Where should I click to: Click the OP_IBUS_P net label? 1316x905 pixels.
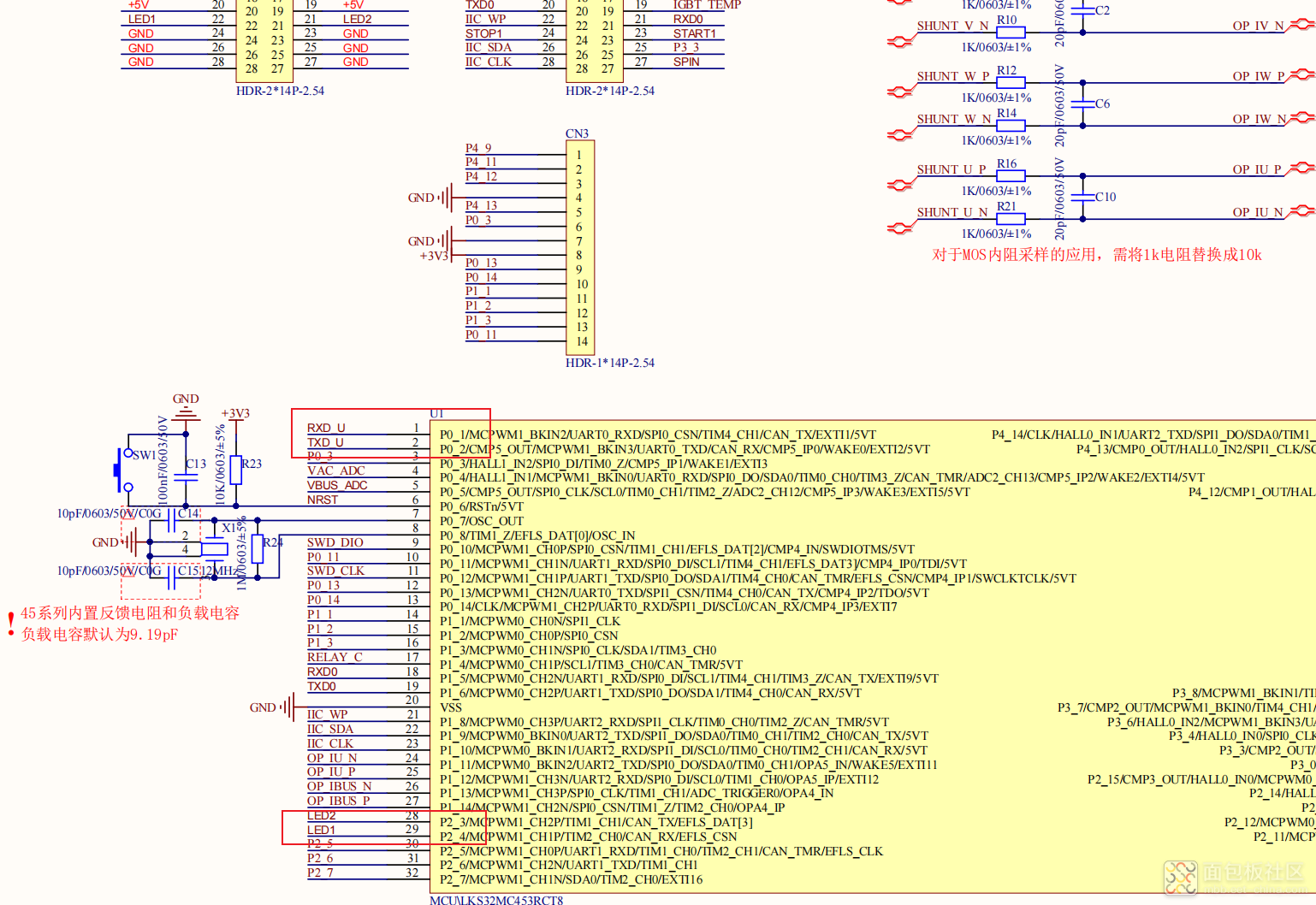pyautogui.click(x=338, y=801)
